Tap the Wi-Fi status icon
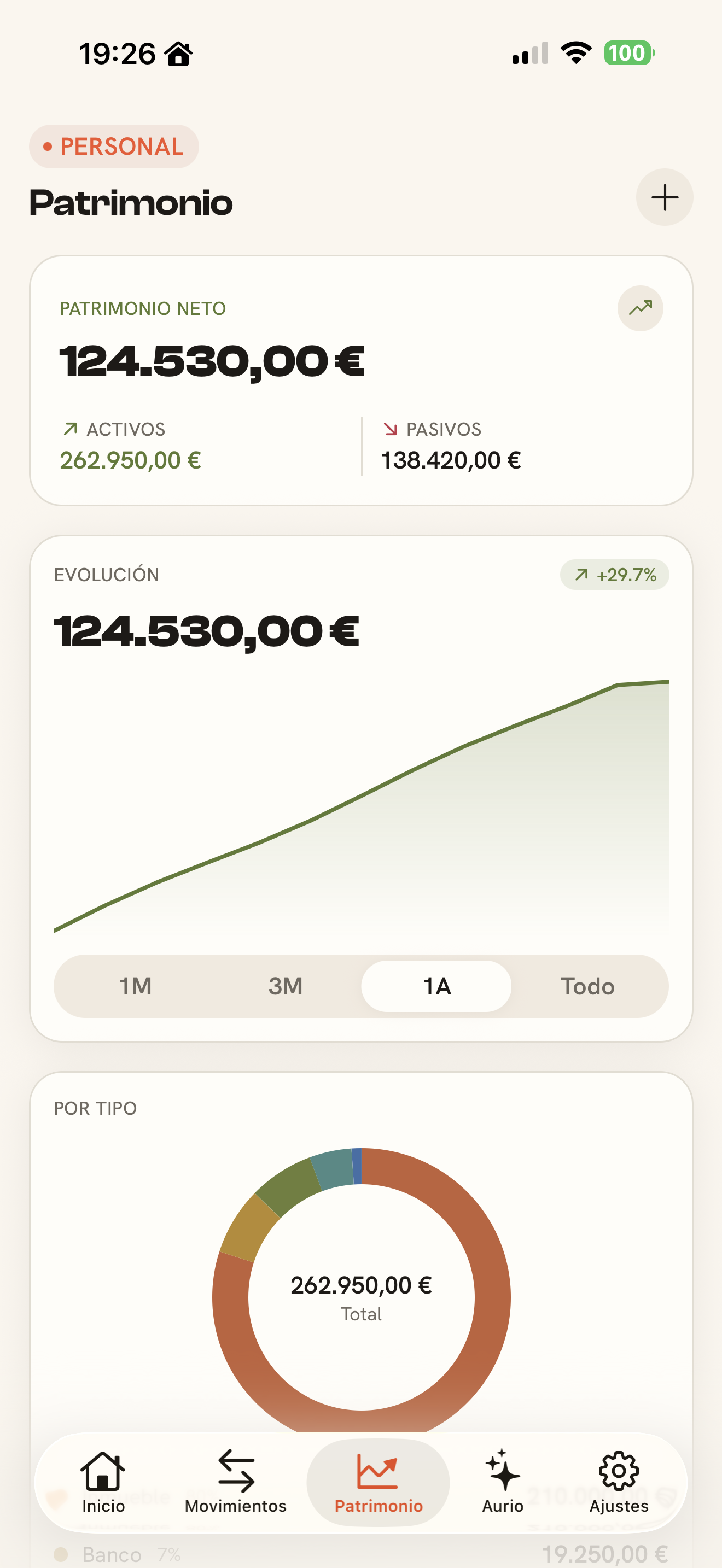The width and height of the screenshot is (722, 1568). click(x=576, y=53)
